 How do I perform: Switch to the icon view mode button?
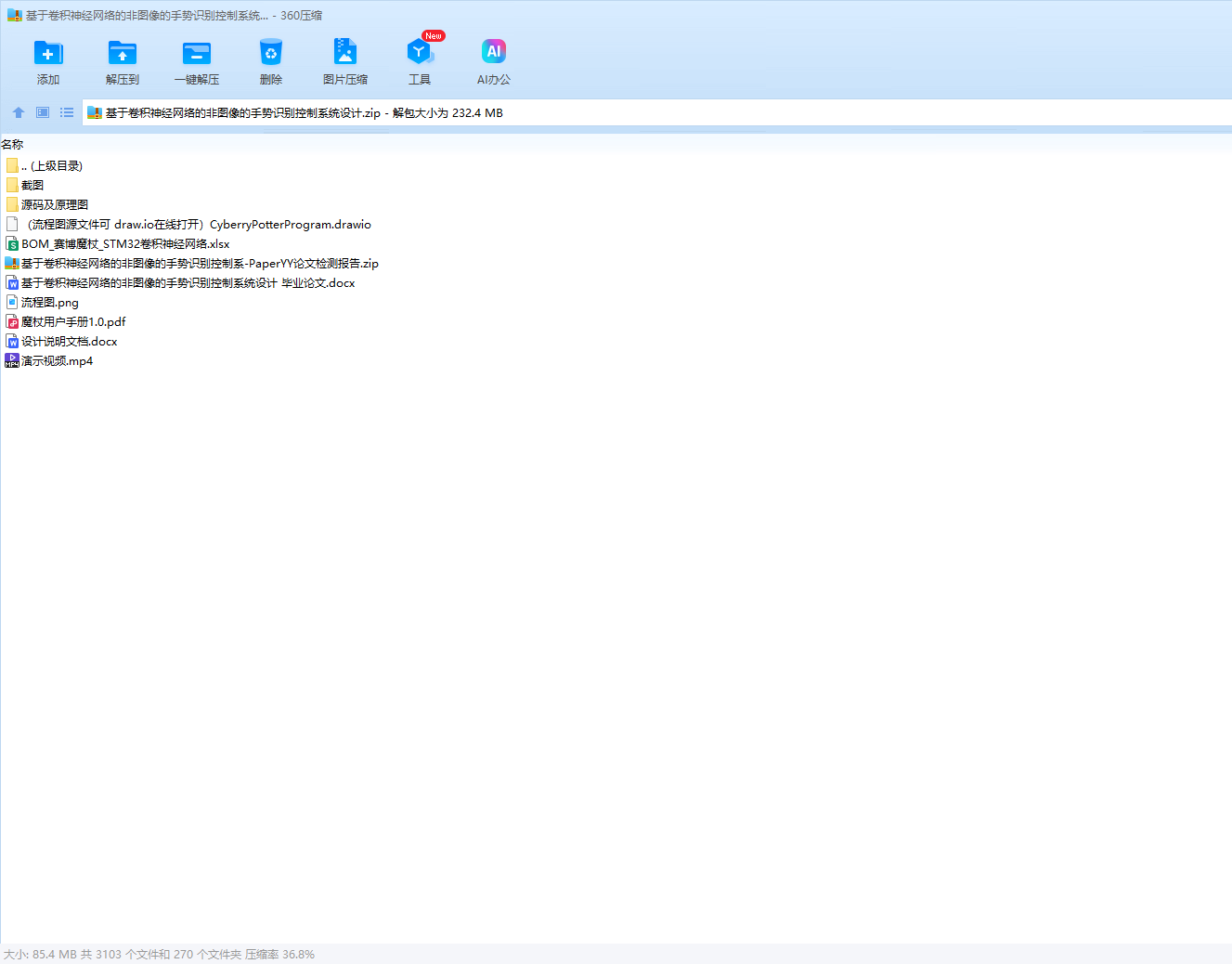[43, 112]
